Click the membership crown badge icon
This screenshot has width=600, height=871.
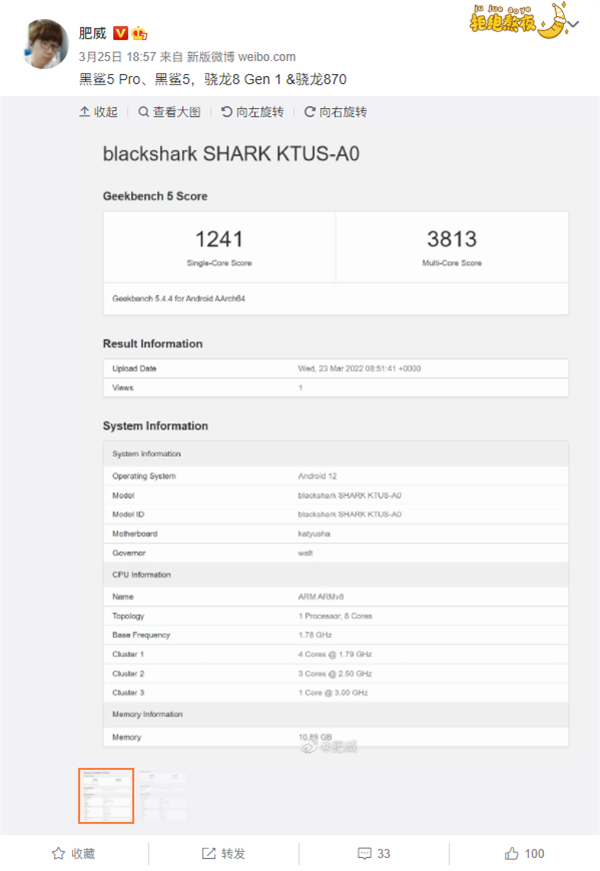[140, 33]
